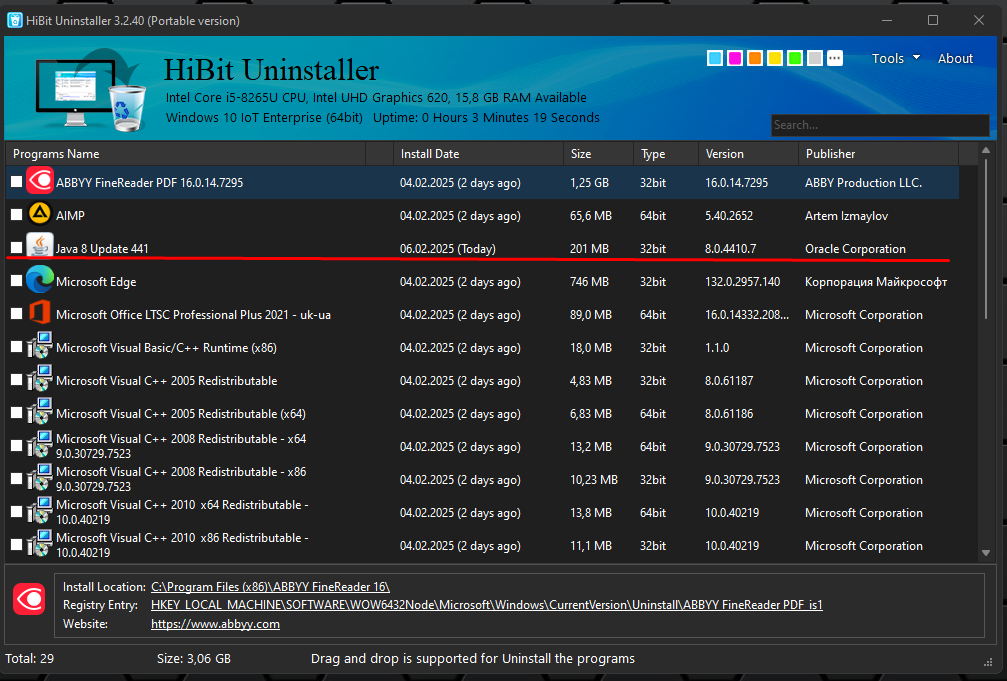1007x681 pixels.
Task: Check the ABBYY FineReader PDF checkbox
Action: coord(16,183)
